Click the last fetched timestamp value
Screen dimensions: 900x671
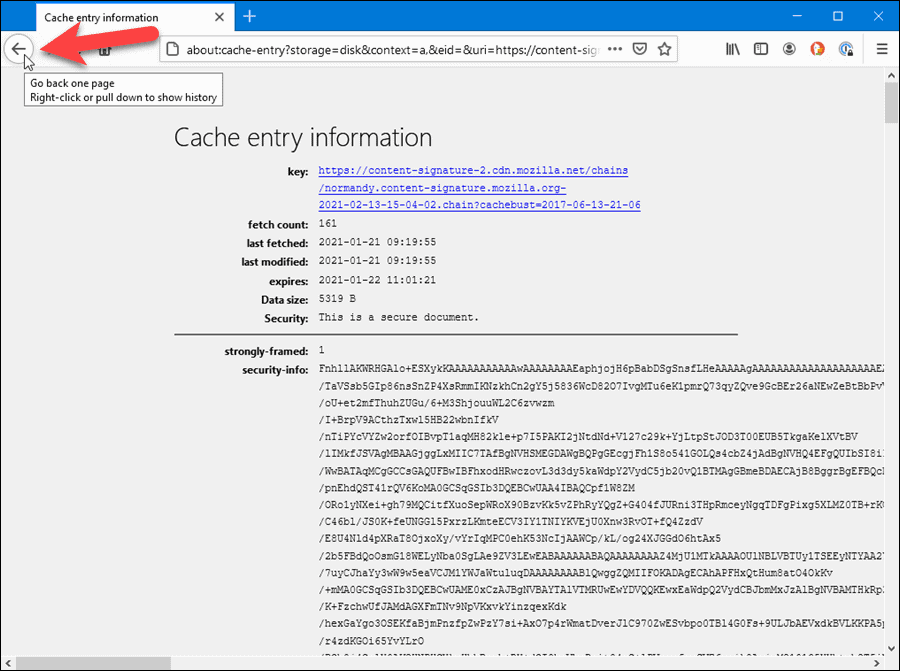click(x=377, y=242)
